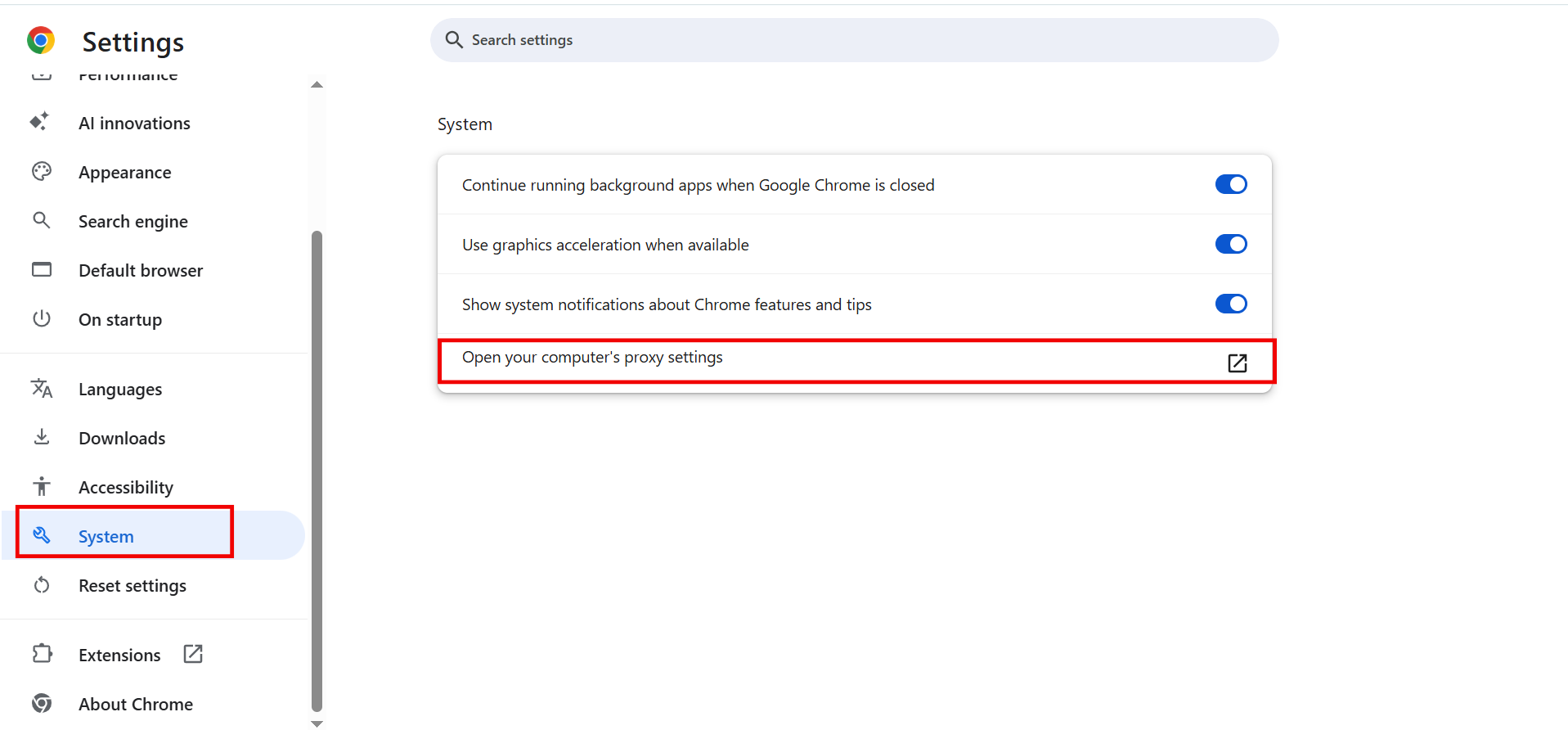Click the Accessibility person icon
This screenshot has height=730, width=1568.
41,487
